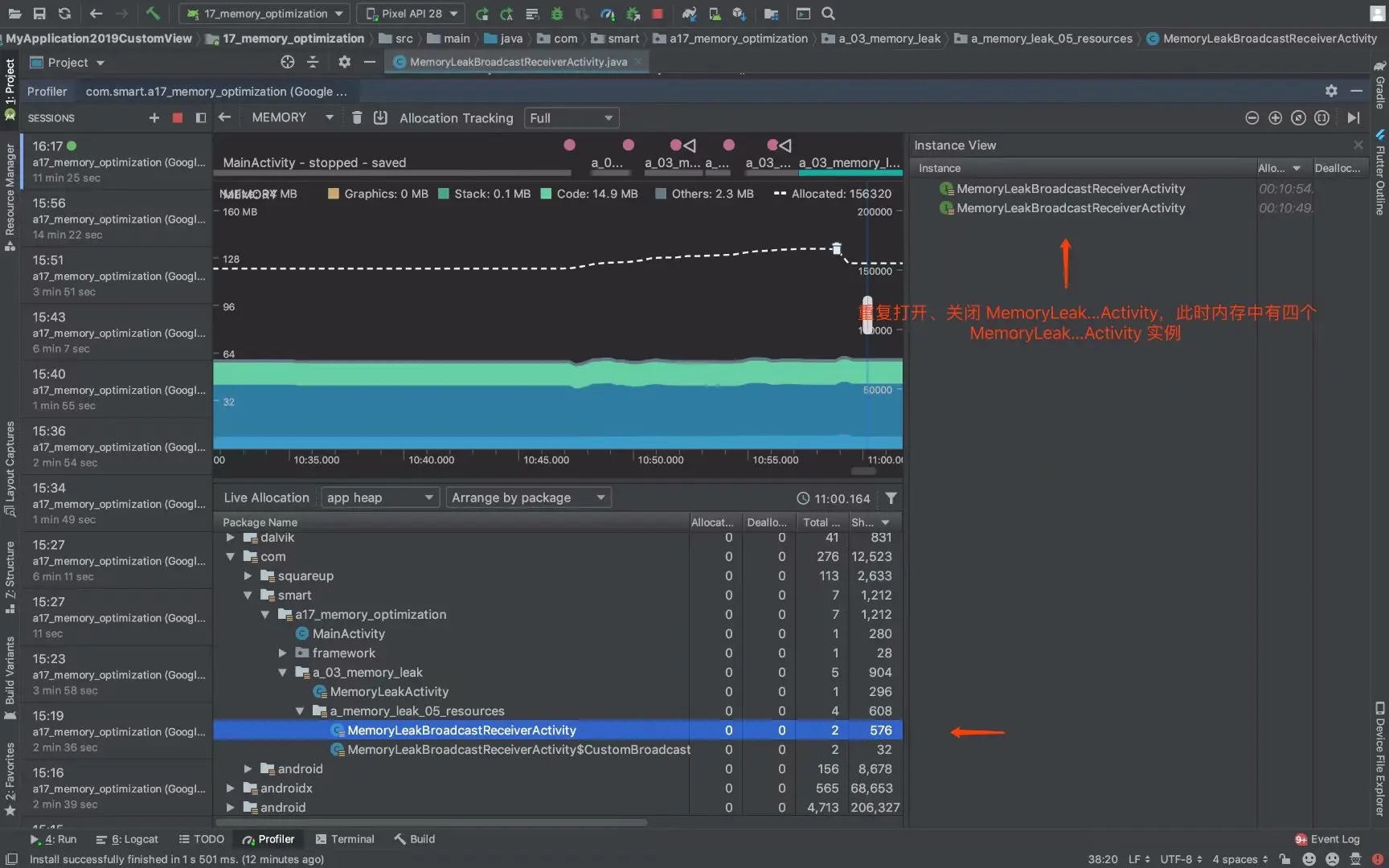Open the MEMORY profiler dropdown
Viewport: 1389px width, 868px height.
point(292,118)
